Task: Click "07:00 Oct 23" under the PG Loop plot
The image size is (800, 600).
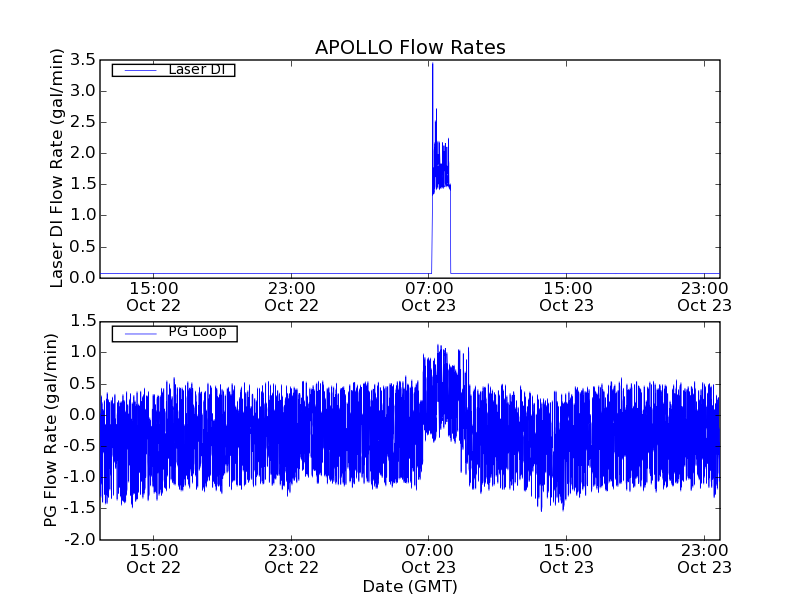Action: click(429, 559)
